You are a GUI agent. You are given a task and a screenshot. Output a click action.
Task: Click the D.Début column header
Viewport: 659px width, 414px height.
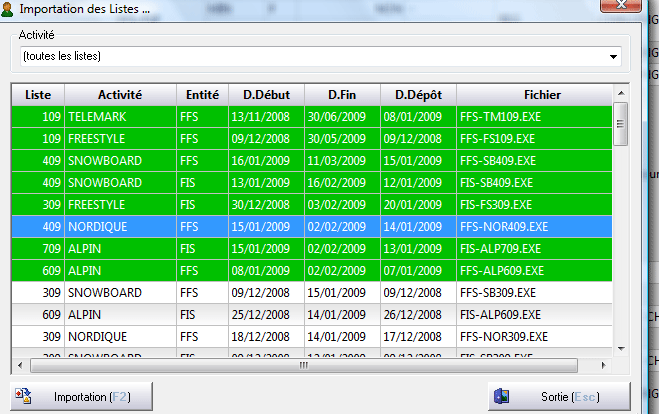click(266, 94)
